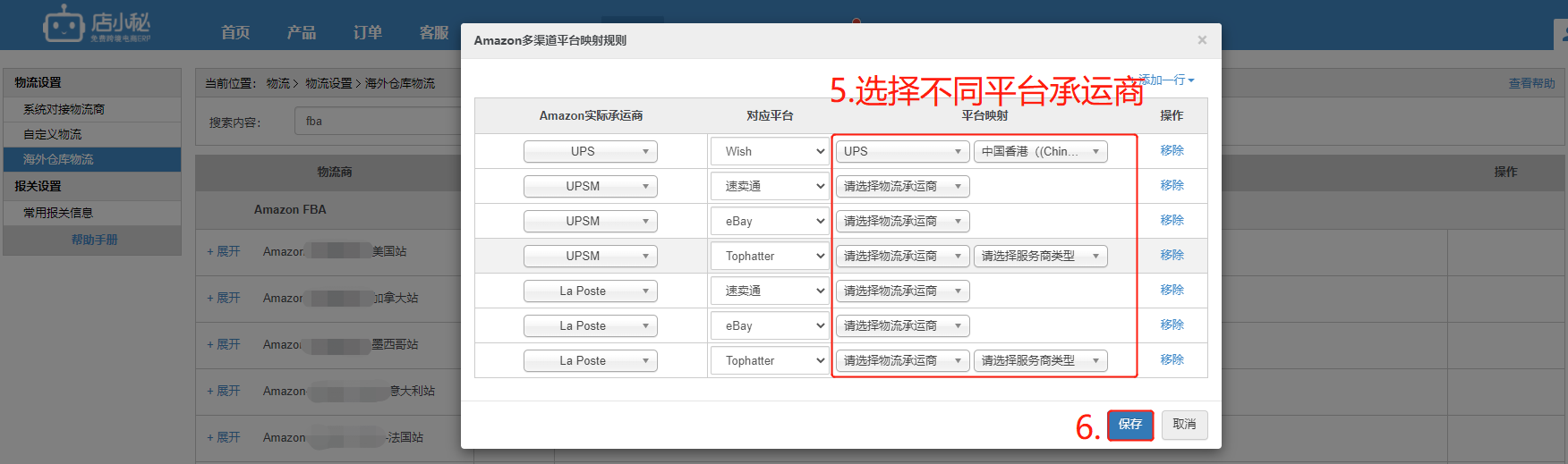Click 物流 in the breadcrumb
The image size is (1568, 464).
click(x=277, y=83)
